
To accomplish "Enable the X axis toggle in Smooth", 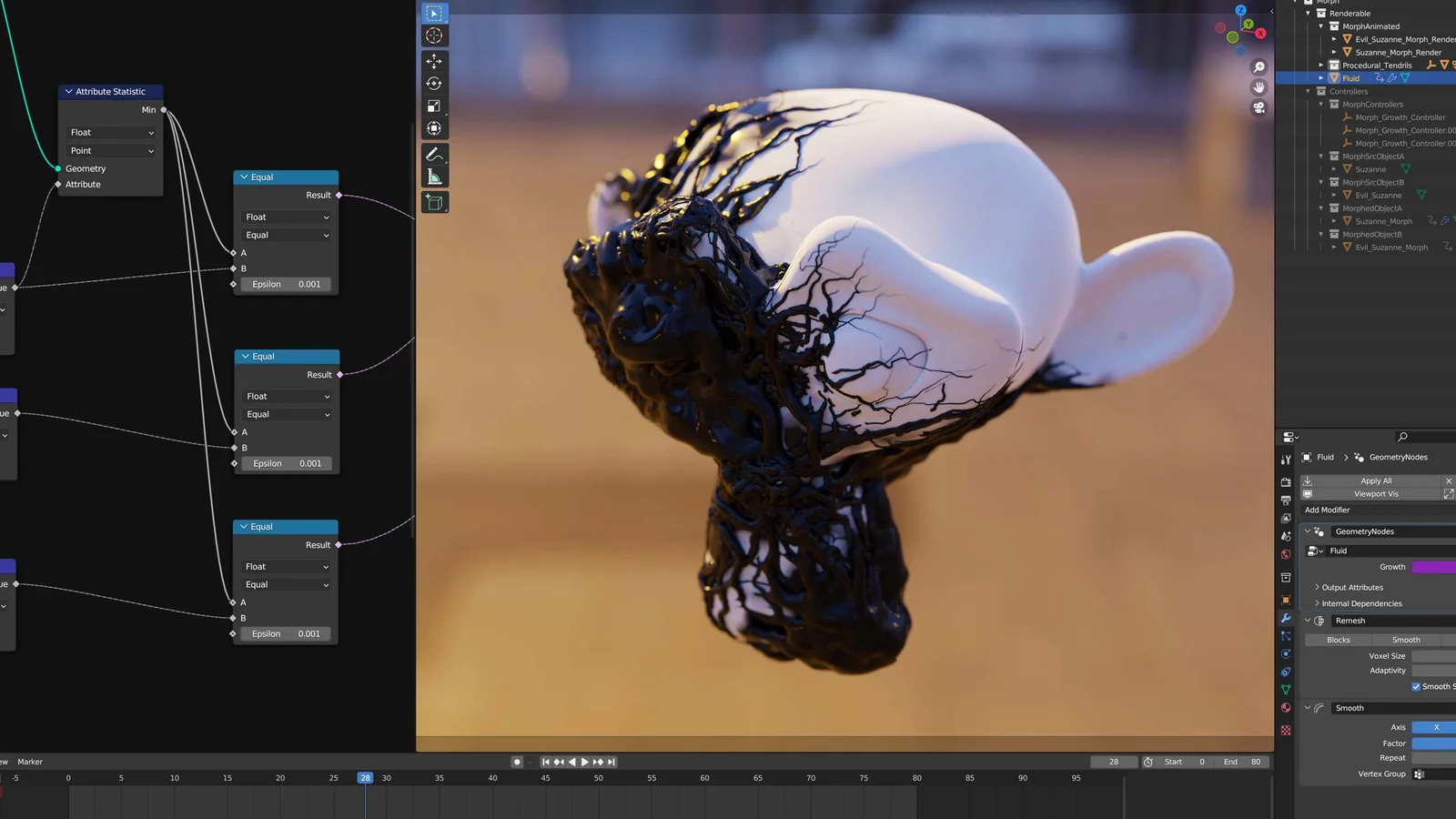I will pos(1435,727).
